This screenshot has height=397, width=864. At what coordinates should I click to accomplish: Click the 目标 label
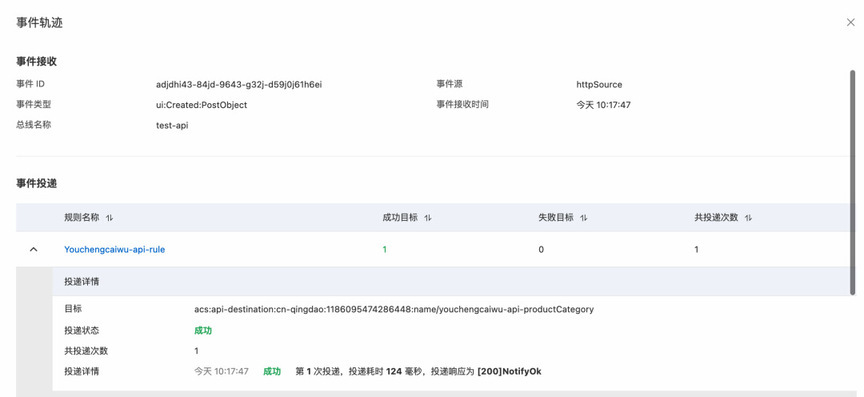pos(73,309)
